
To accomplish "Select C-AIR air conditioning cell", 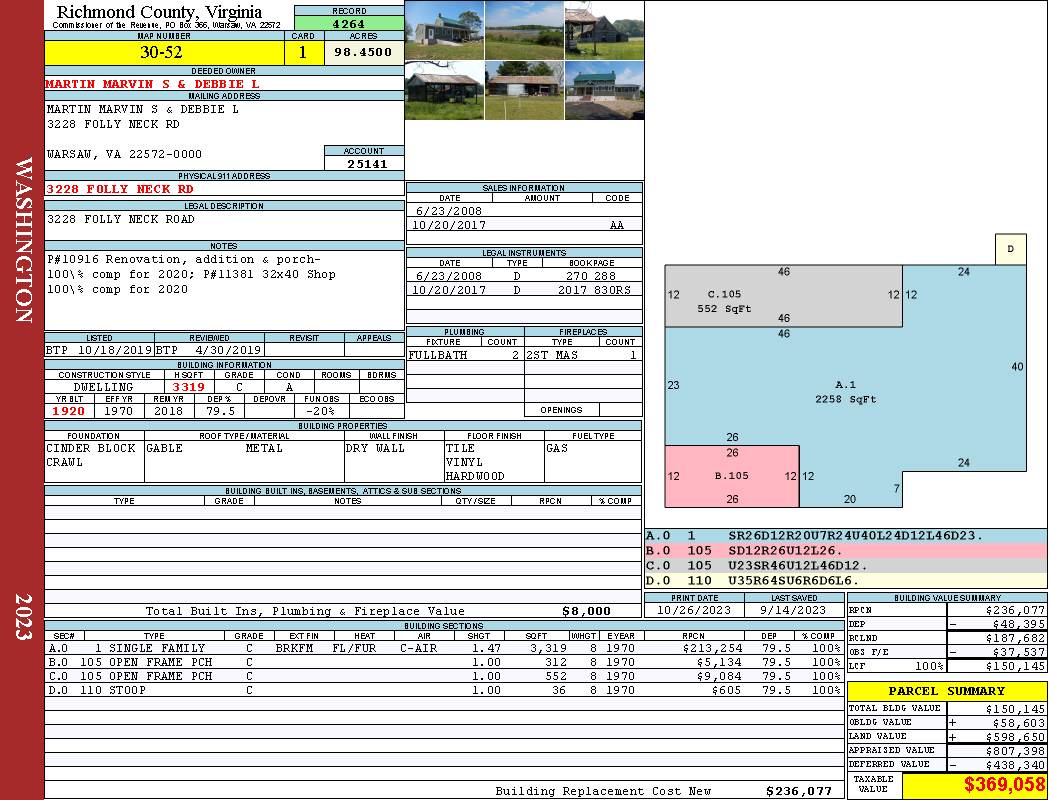I will pos(419,648).
